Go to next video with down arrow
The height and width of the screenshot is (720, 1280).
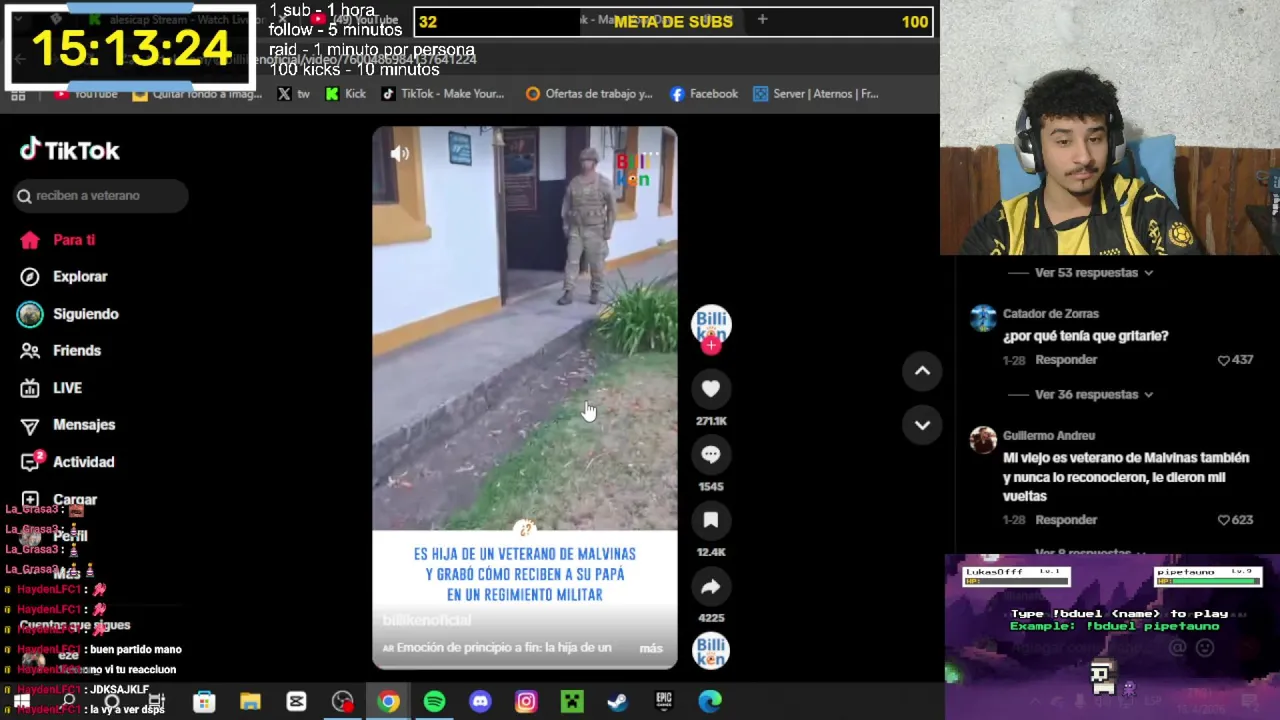[x=922, y=425]
